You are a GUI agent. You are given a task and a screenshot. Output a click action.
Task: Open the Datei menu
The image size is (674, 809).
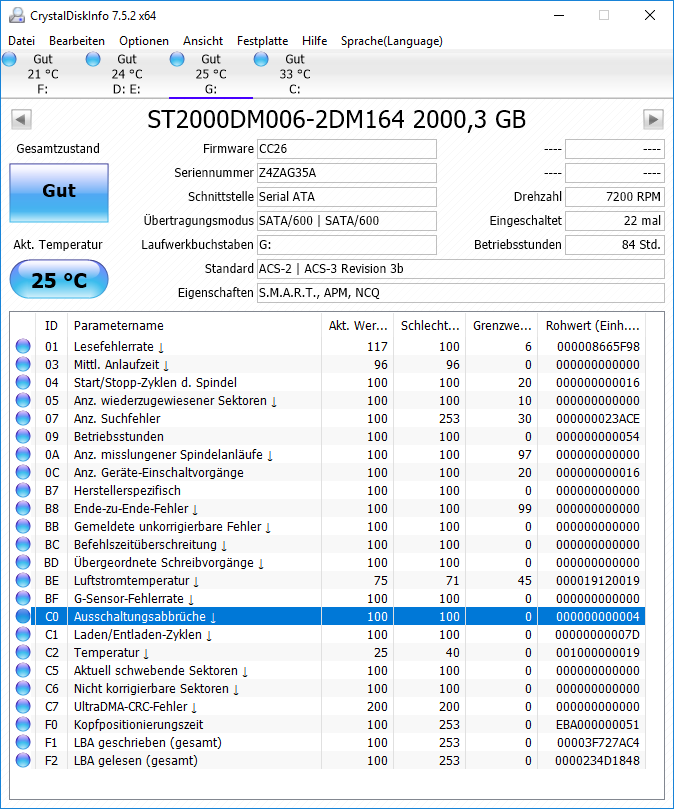[x=22, y=41]
